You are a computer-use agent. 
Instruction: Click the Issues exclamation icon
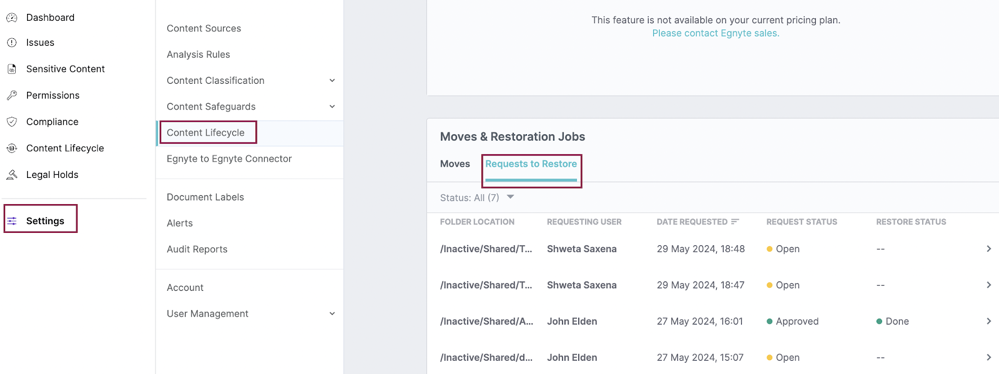click(11, 43)
